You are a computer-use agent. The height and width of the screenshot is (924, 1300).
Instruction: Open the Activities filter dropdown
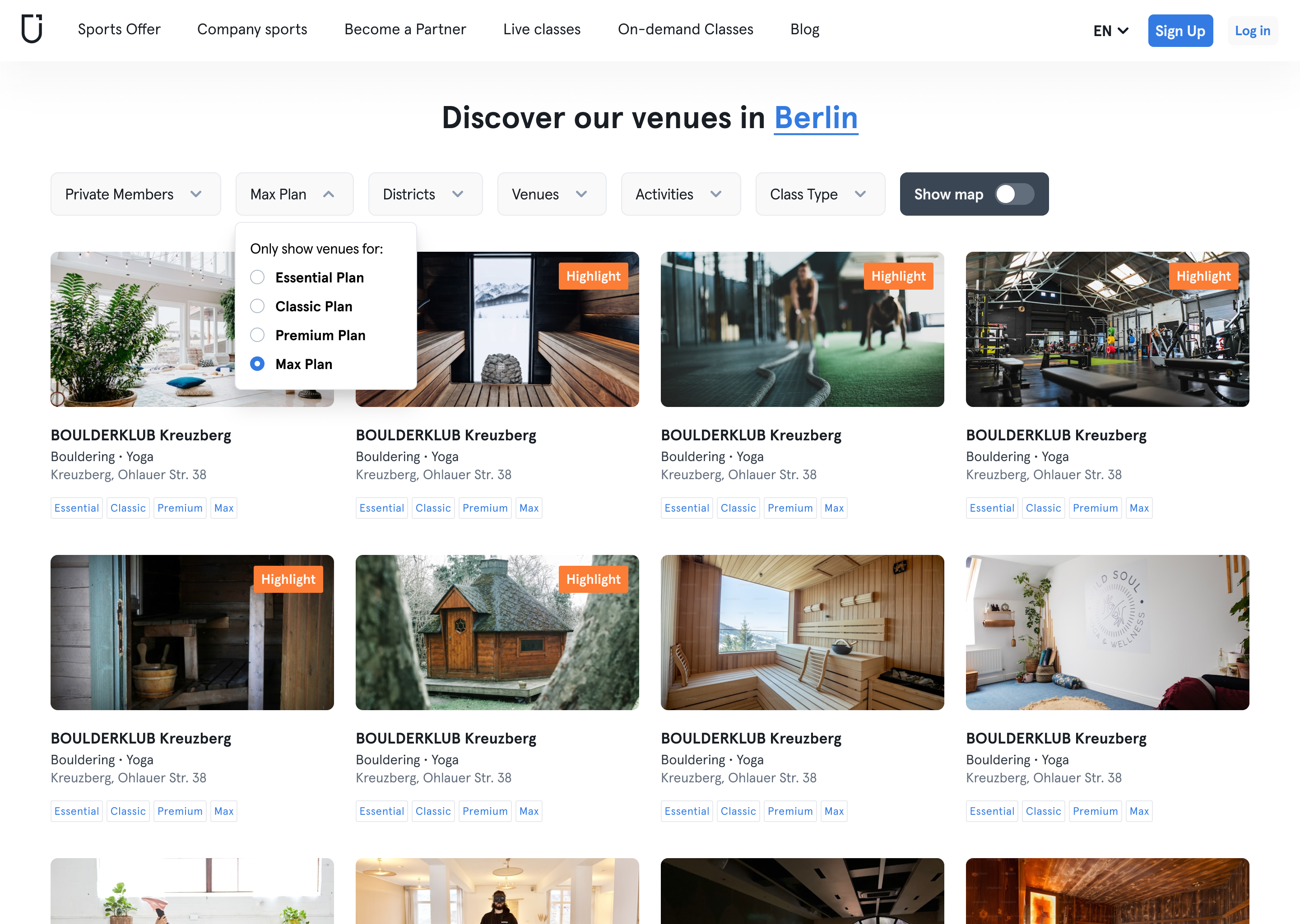click(681, 194)
